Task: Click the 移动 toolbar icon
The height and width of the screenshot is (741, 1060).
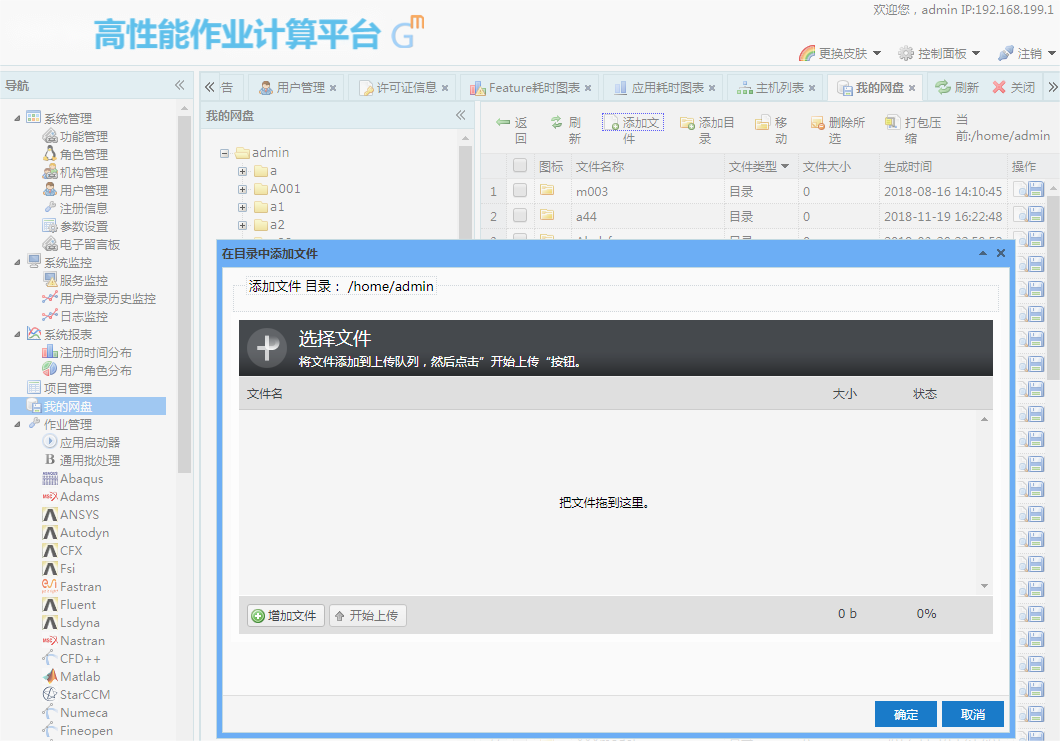Action: (762, 123)
